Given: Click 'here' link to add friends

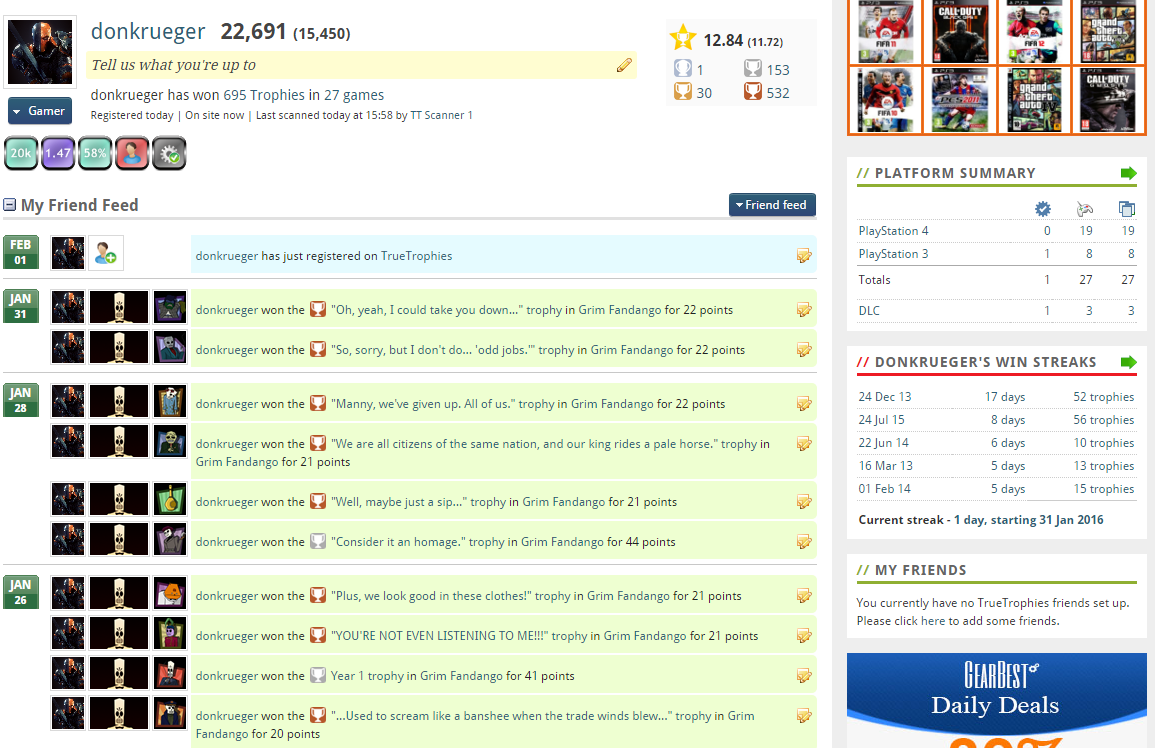Looking at the screenshot, I should 933,621.
